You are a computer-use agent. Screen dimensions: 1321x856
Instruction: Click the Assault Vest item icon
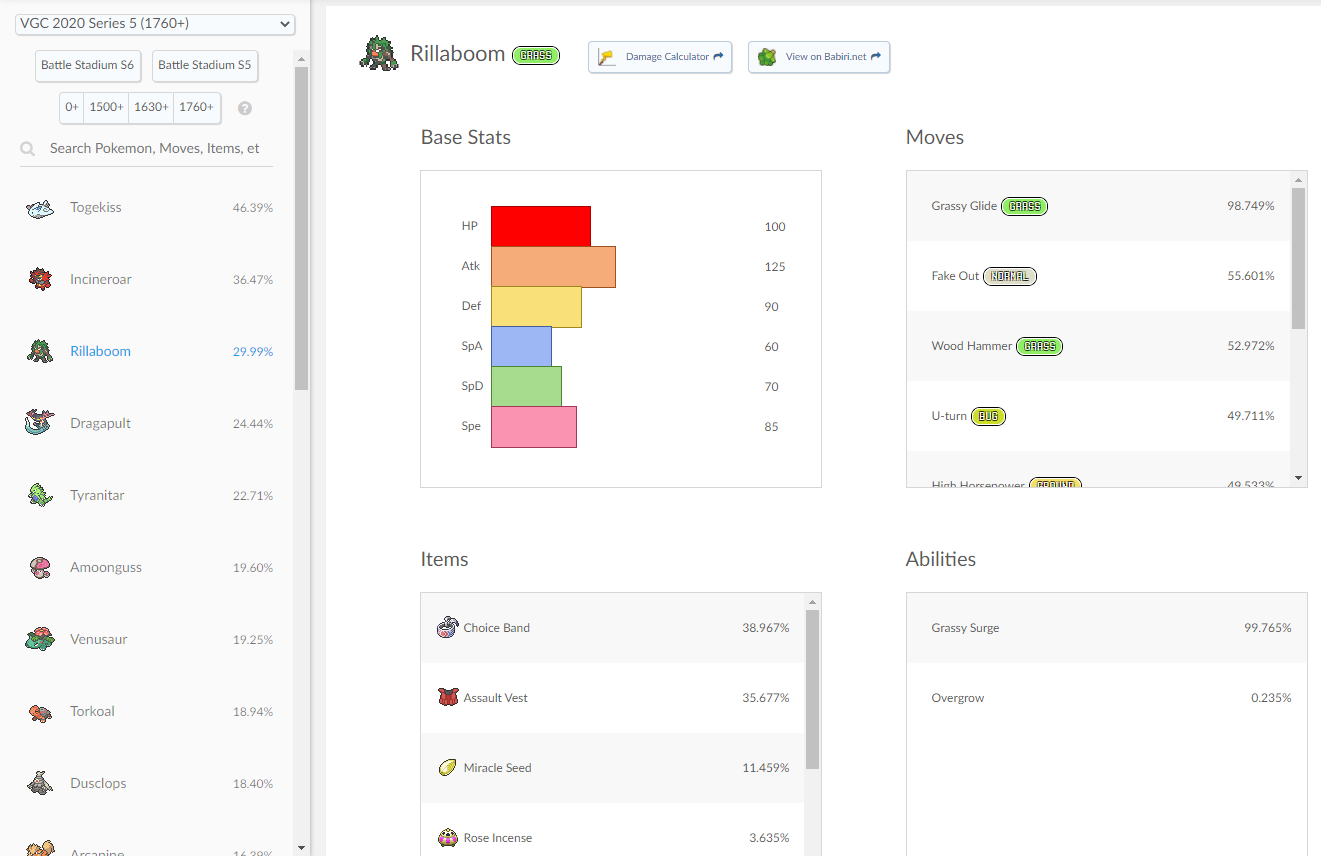coord(448,698)
